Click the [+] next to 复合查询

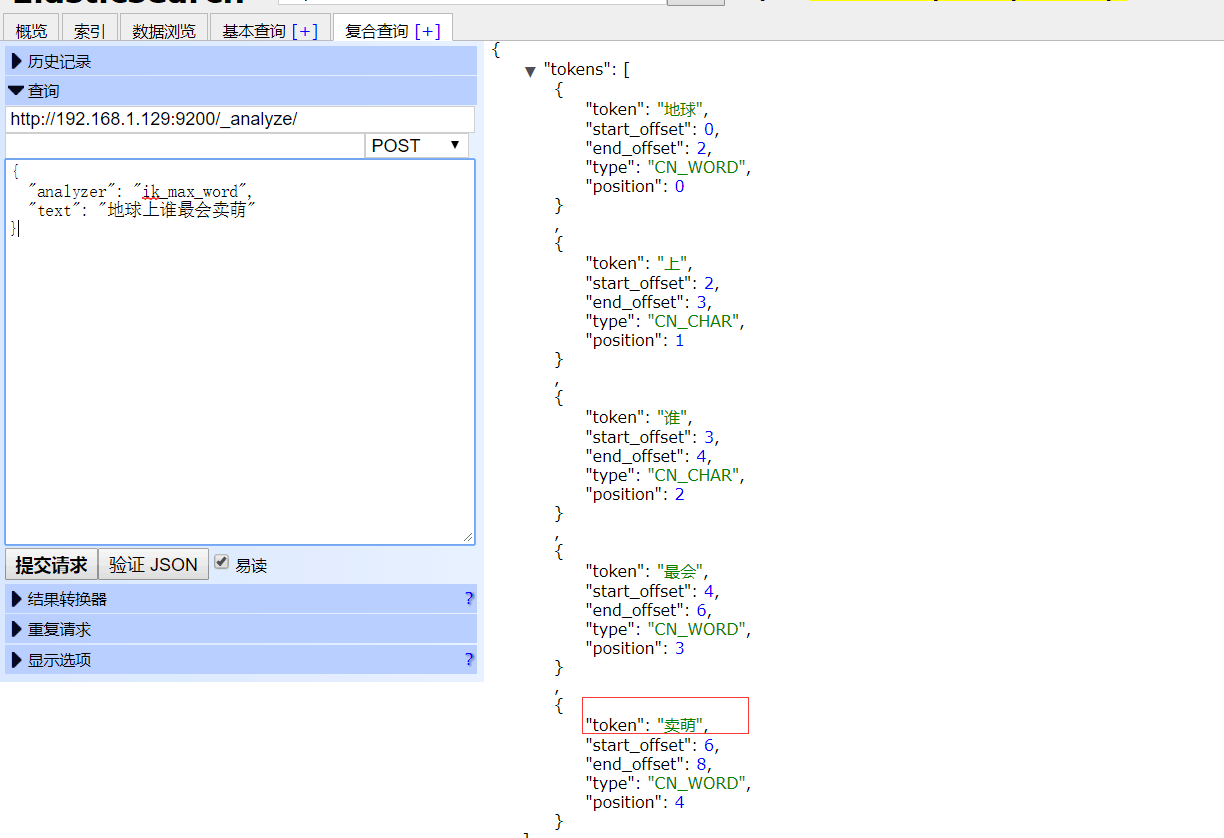(x=427, y=31)
